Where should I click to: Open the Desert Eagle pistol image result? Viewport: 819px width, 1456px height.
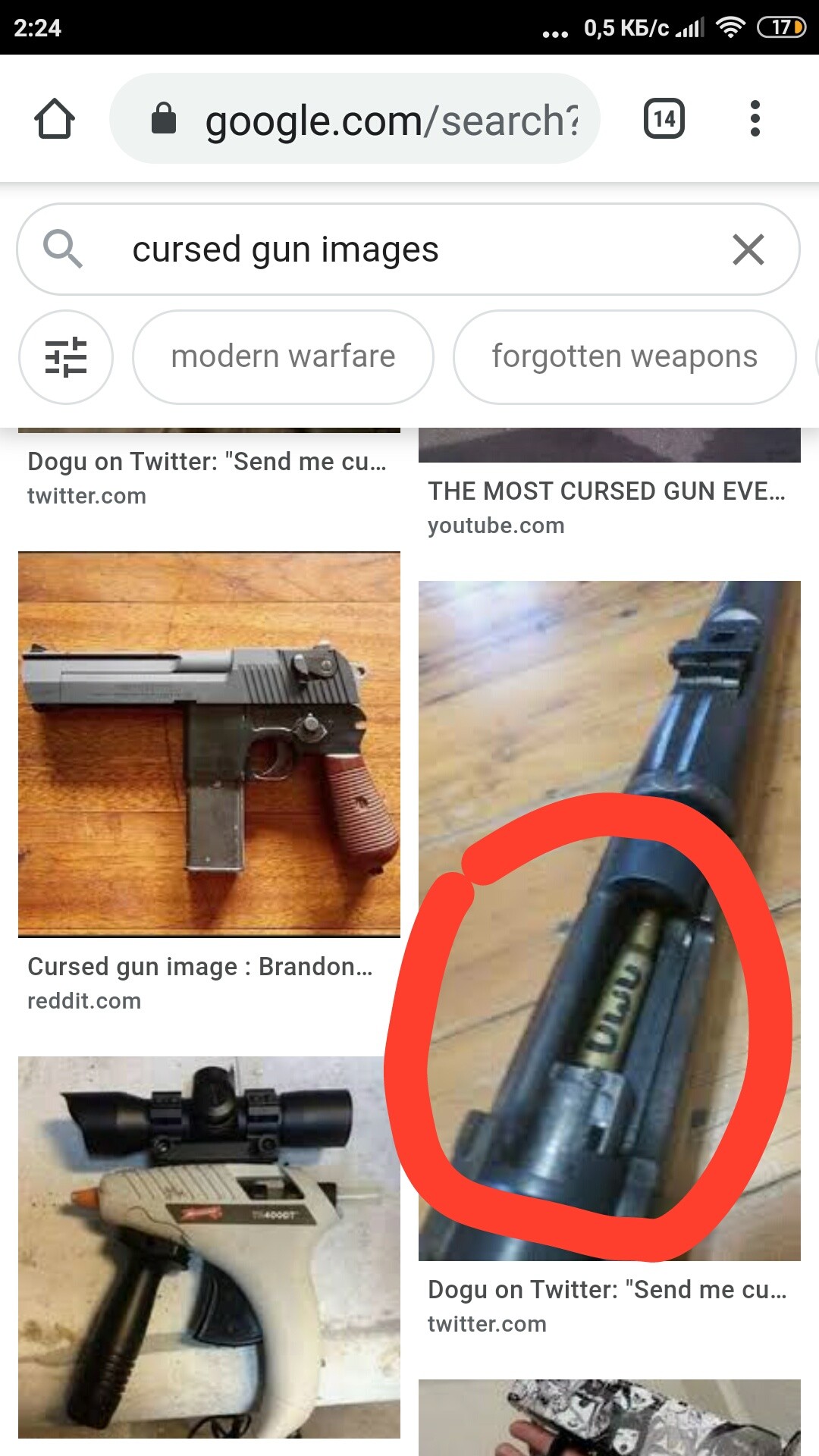209,745
